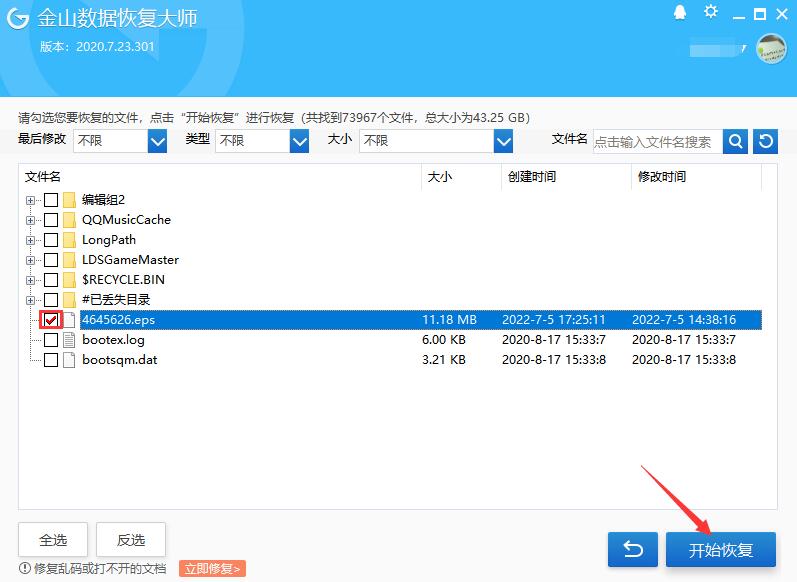Check the QQMusicCache checkbox
The height and width of the screenshot is (582, 797).
coord(51,220)
